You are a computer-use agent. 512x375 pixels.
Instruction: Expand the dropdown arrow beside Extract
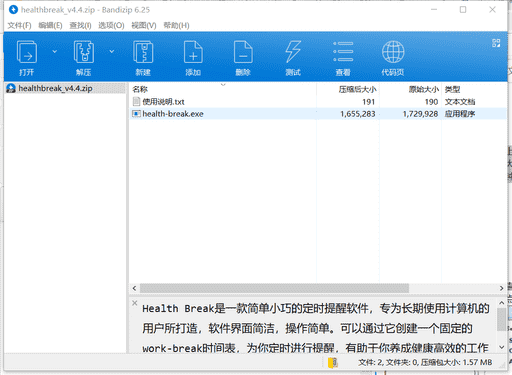pyautogui.click(x=112, y=51)
